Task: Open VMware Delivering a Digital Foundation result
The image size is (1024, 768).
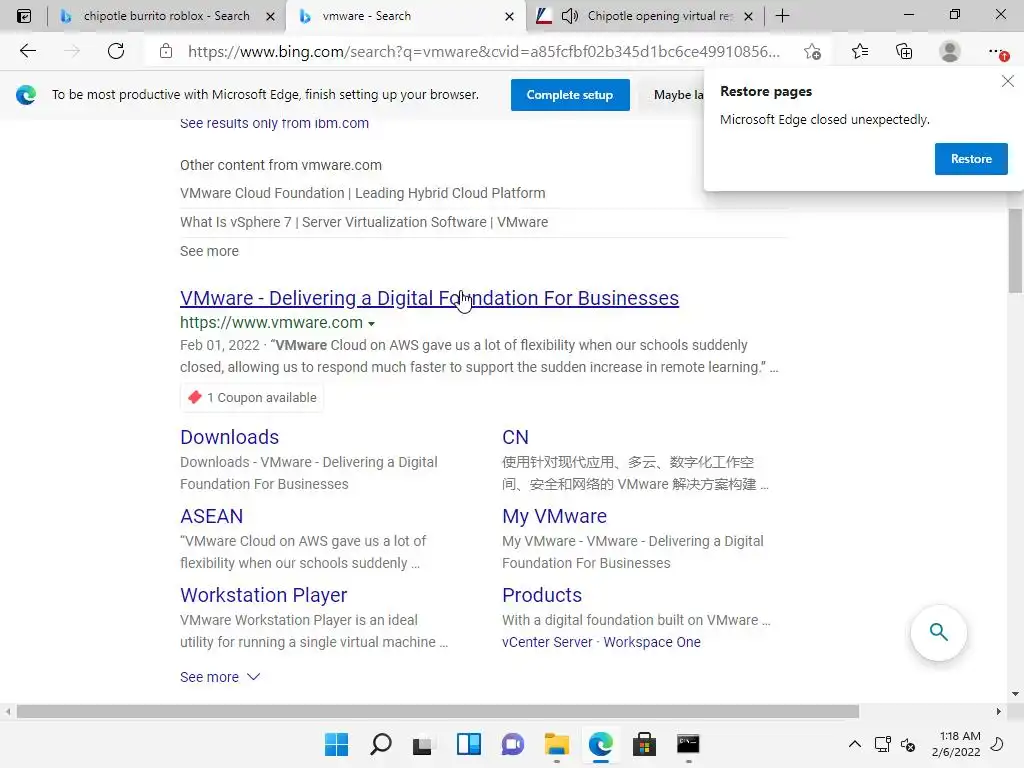Action: [x=429, y=298]
